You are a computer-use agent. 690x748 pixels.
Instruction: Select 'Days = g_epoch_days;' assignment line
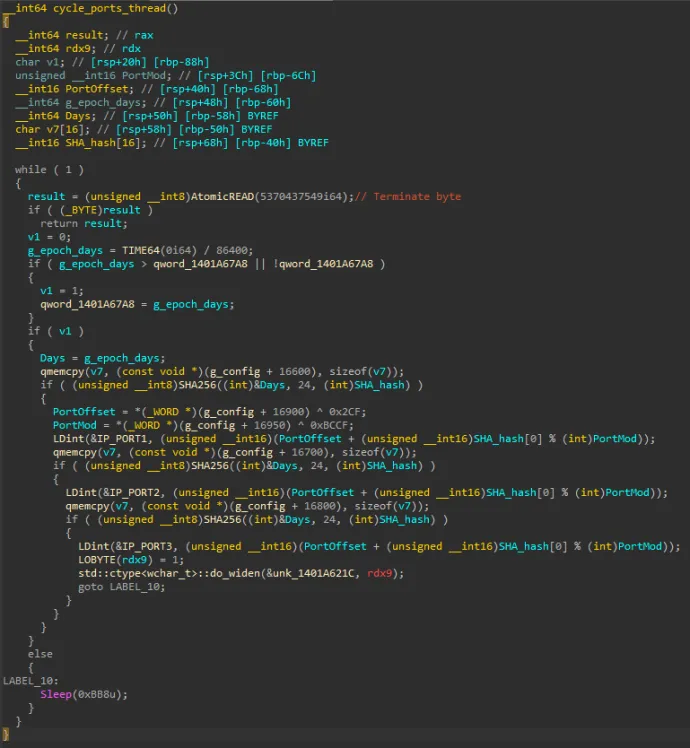click(x=102, y=358)
